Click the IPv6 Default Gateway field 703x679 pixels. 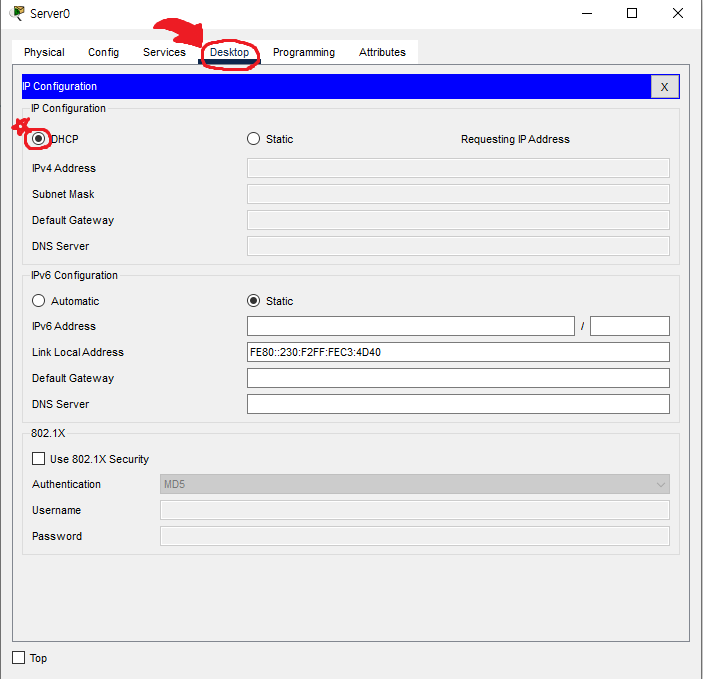[458, 378]
